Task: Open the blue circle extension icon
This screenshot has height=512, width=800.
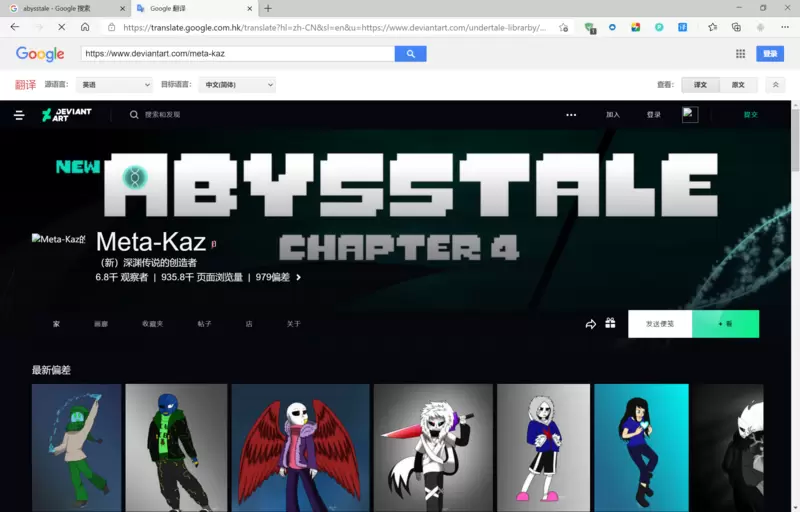Action: pos(612,28)
